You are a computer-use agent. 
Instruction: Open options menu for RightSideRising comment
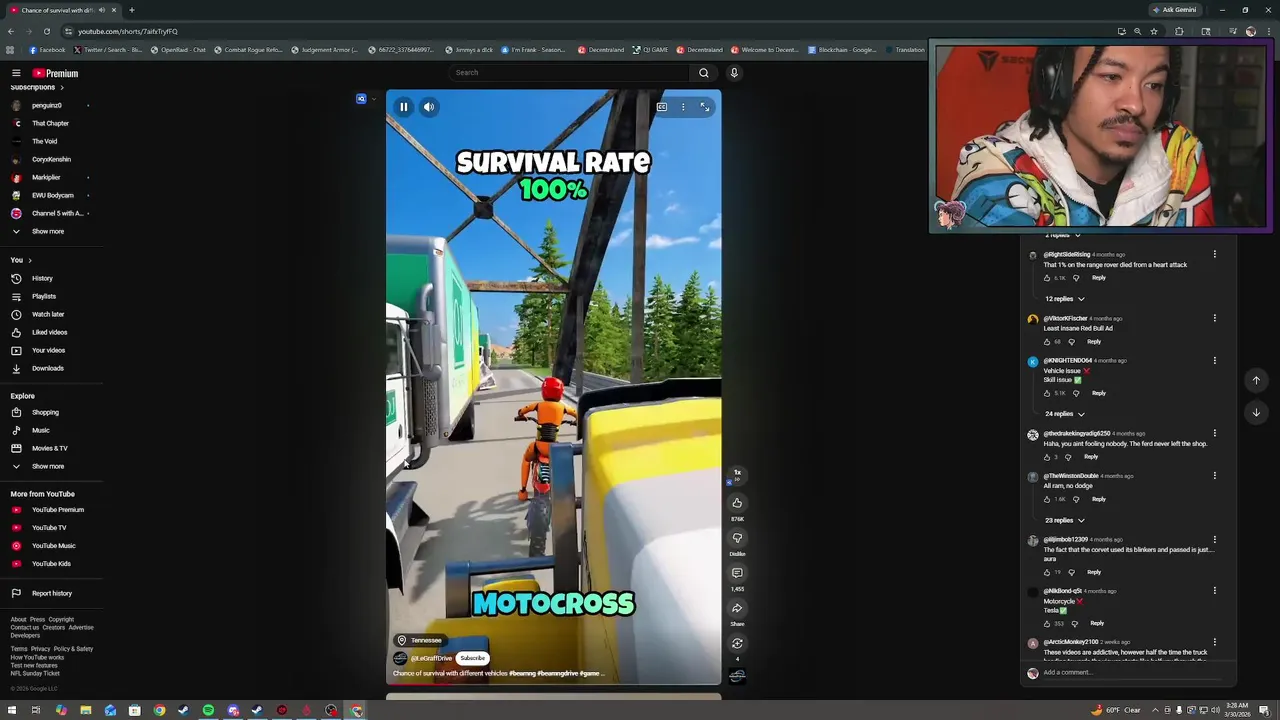tap(1215, 255)
